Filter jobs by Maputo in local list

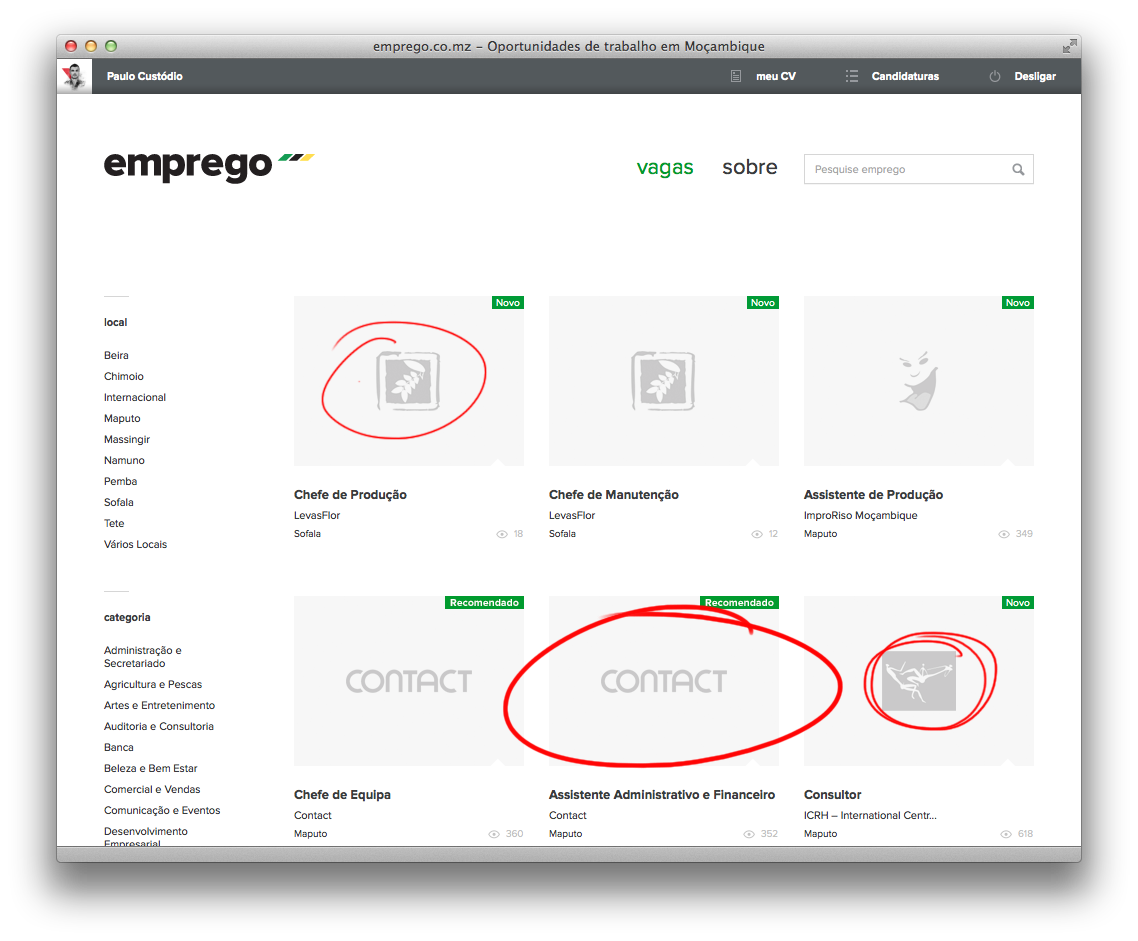click(122, 419)
